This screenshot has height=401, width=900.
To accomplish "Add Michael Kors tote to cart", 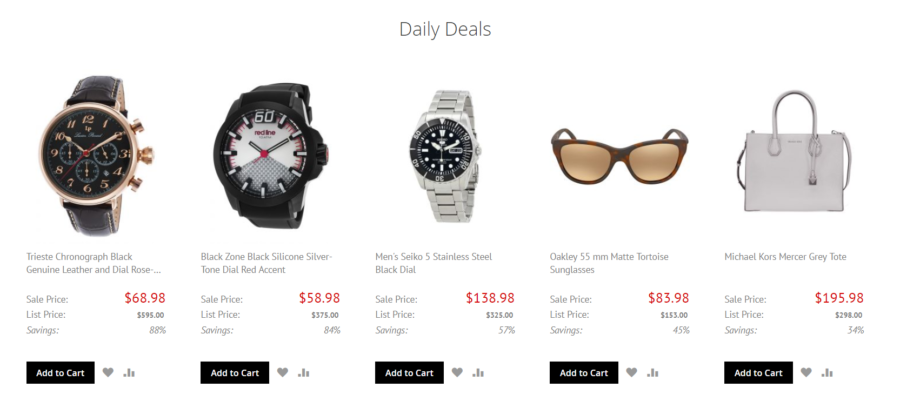I will 758,372.
